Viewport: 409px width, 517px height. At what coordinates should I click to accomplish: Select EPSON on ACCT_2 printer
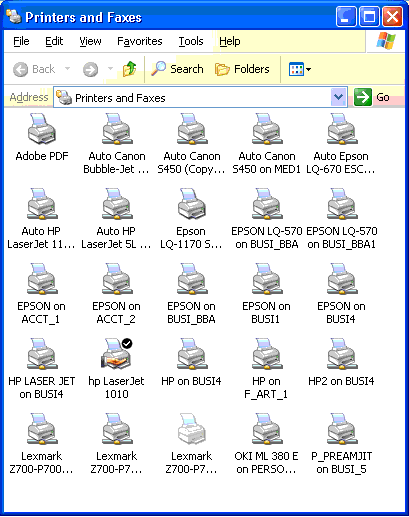click(116, 279)
